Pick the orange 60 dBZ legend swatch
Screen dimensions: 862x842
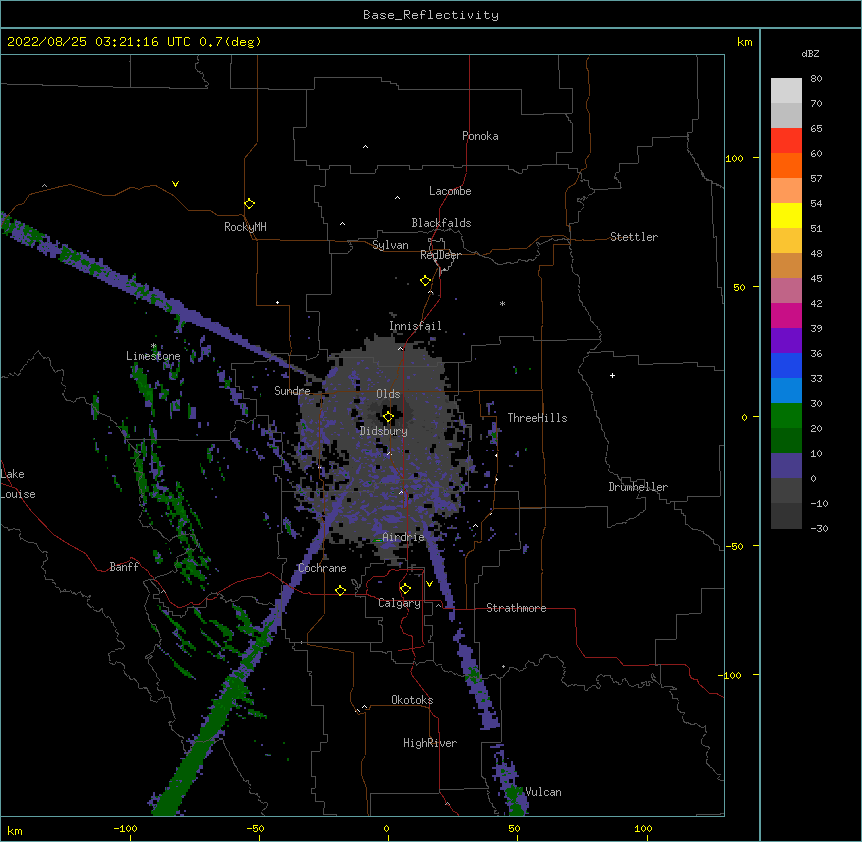click(x=786, y=165)
